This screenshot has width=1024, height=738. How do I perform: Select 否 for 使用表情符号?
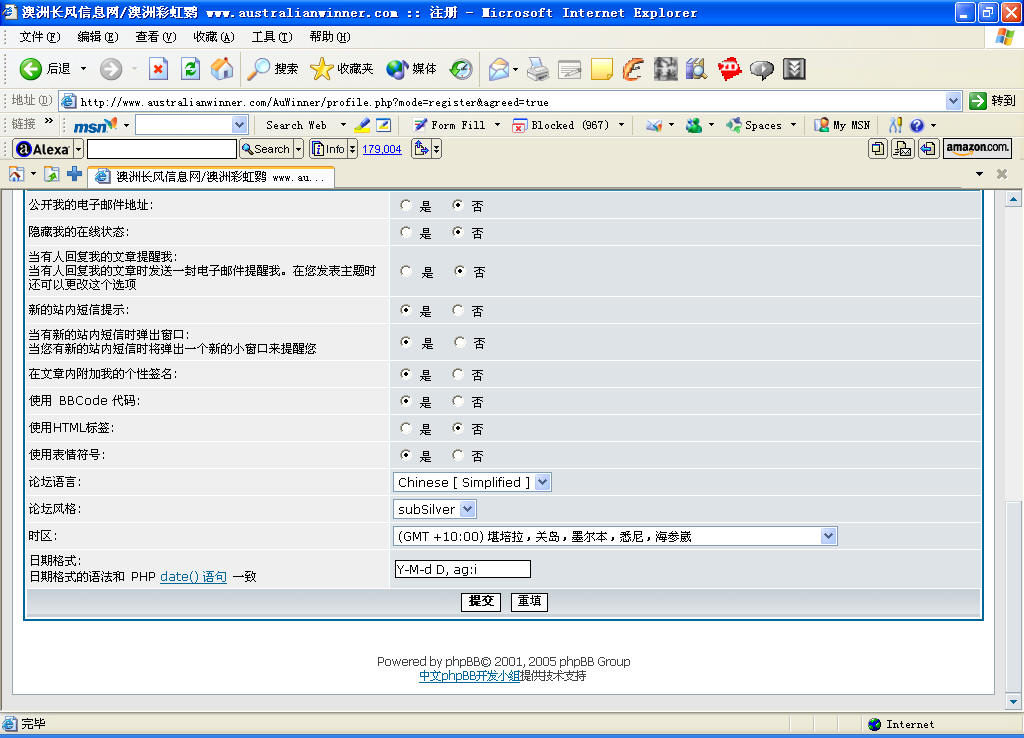[x=458, y=455]
